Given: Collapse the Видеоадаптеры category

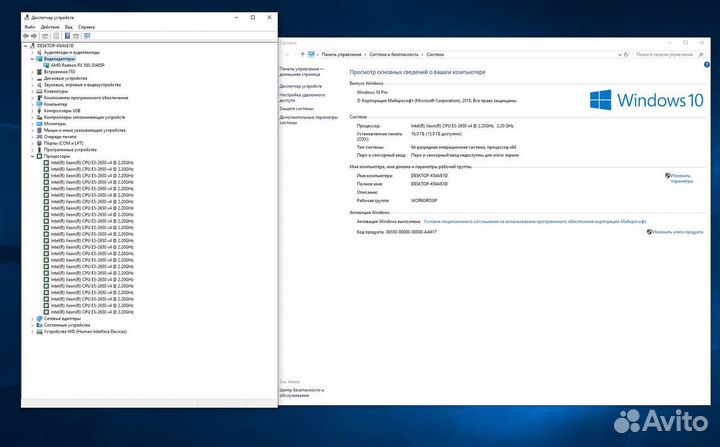Looking at the screenshot, I should (x=33, y=58).
